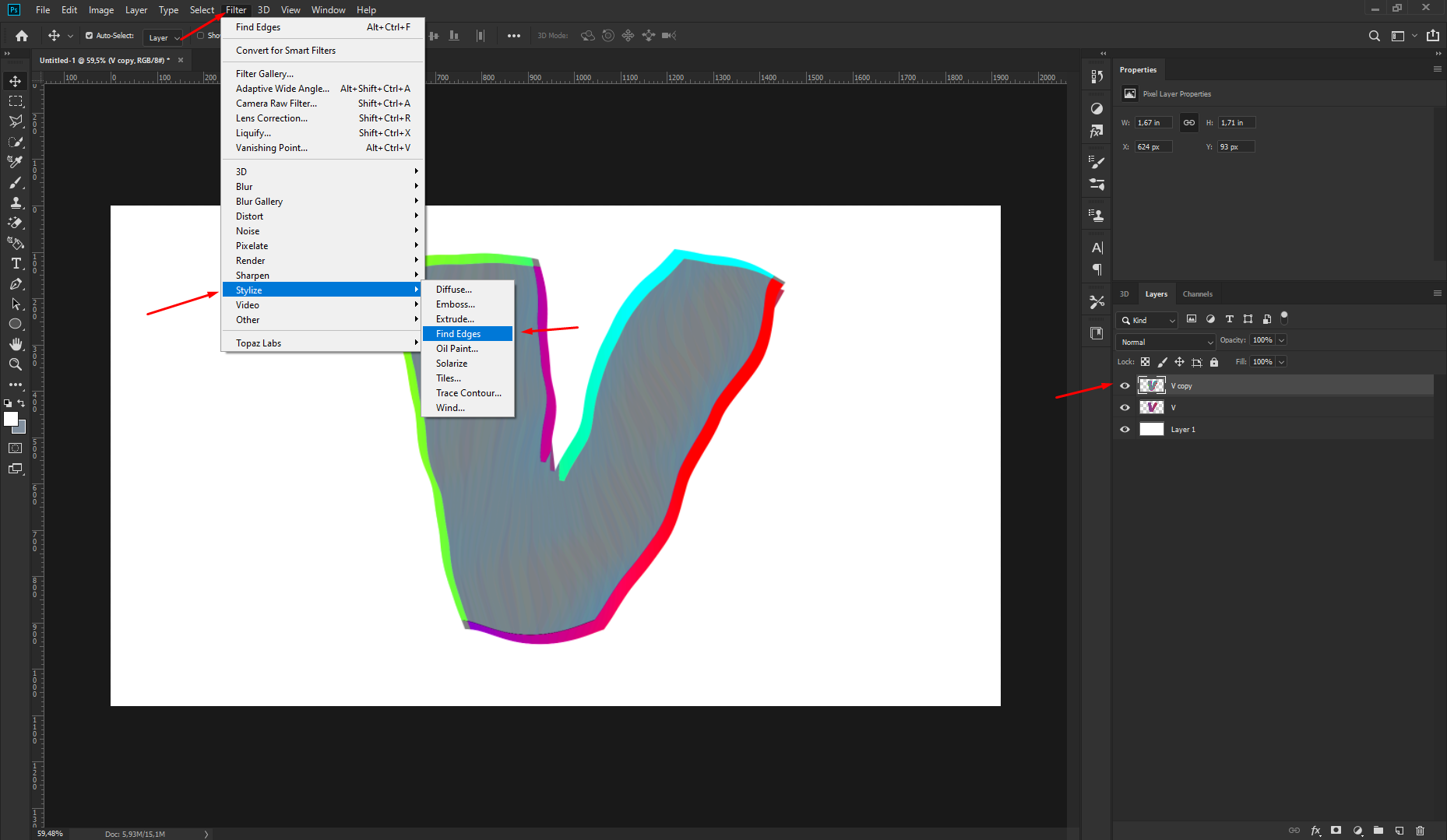Viewport: 1447px width, 840px height.
Task: Select the Zoom tool
Action: 15,364
